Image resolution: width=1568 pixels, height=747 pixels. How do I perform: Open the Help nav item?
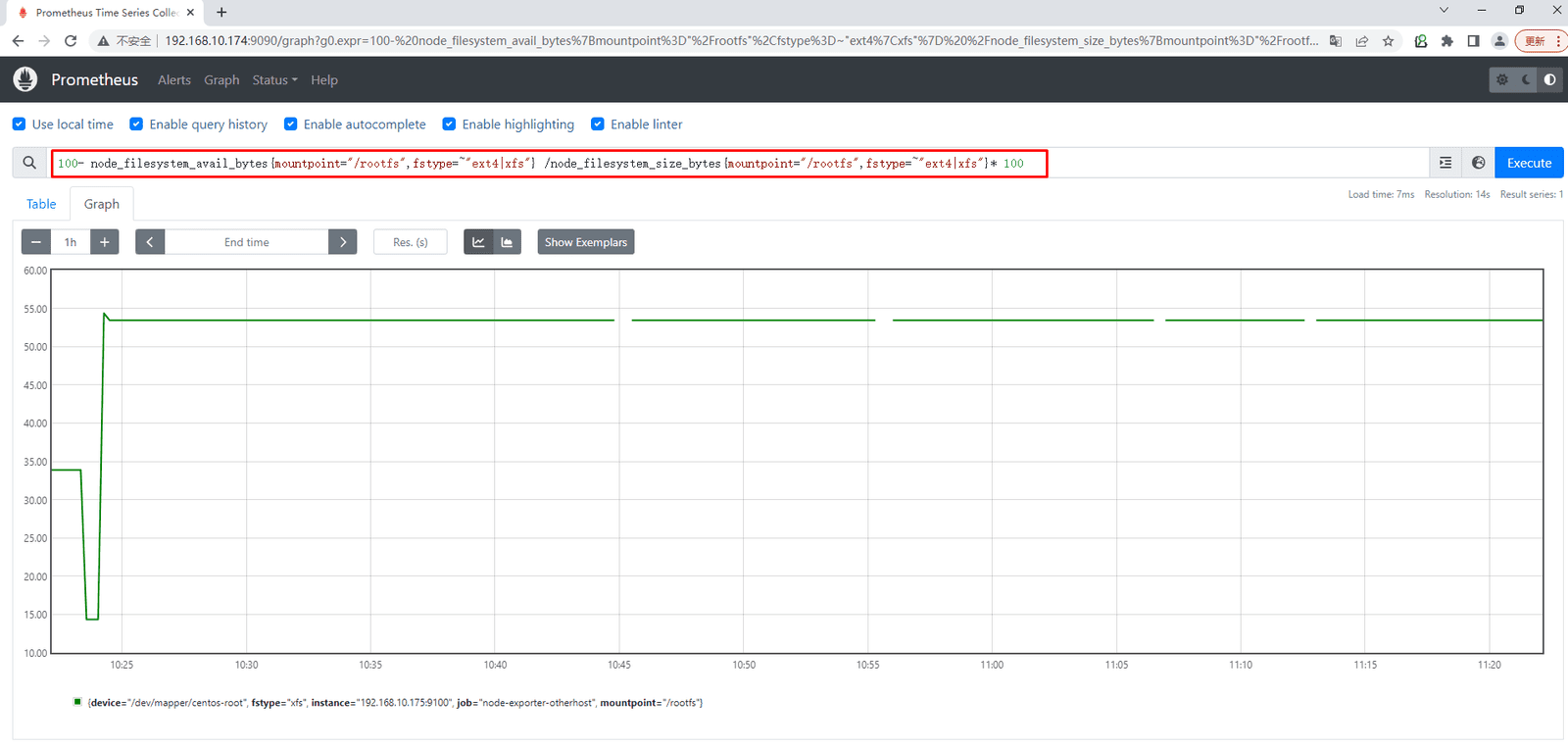coord(324,80)
